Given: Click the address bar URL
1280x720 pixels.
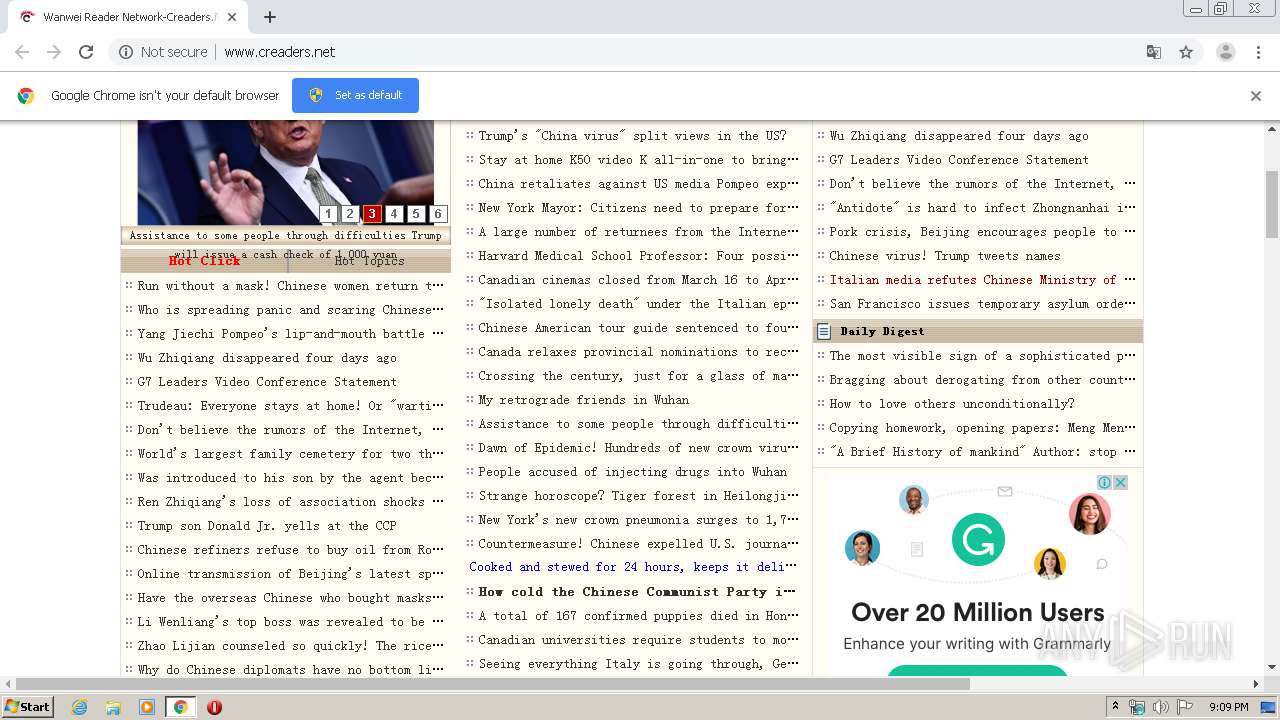Looking at the screenshot, I should [x=280, y=52].
